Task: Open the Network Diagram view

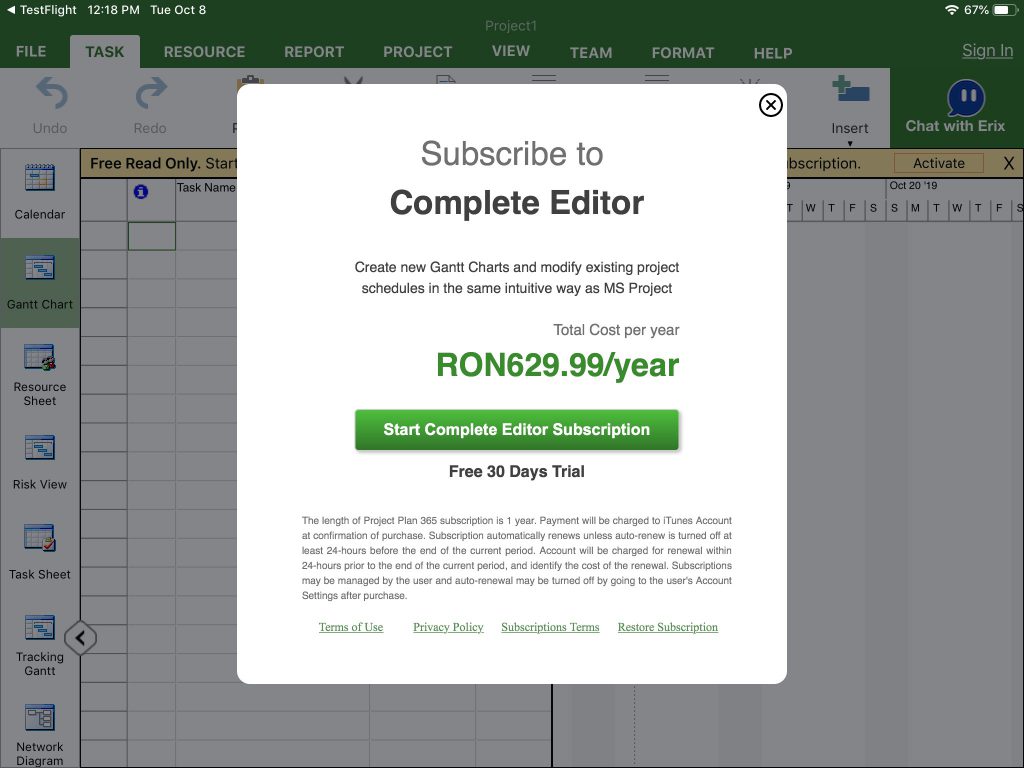Action: 40,730
